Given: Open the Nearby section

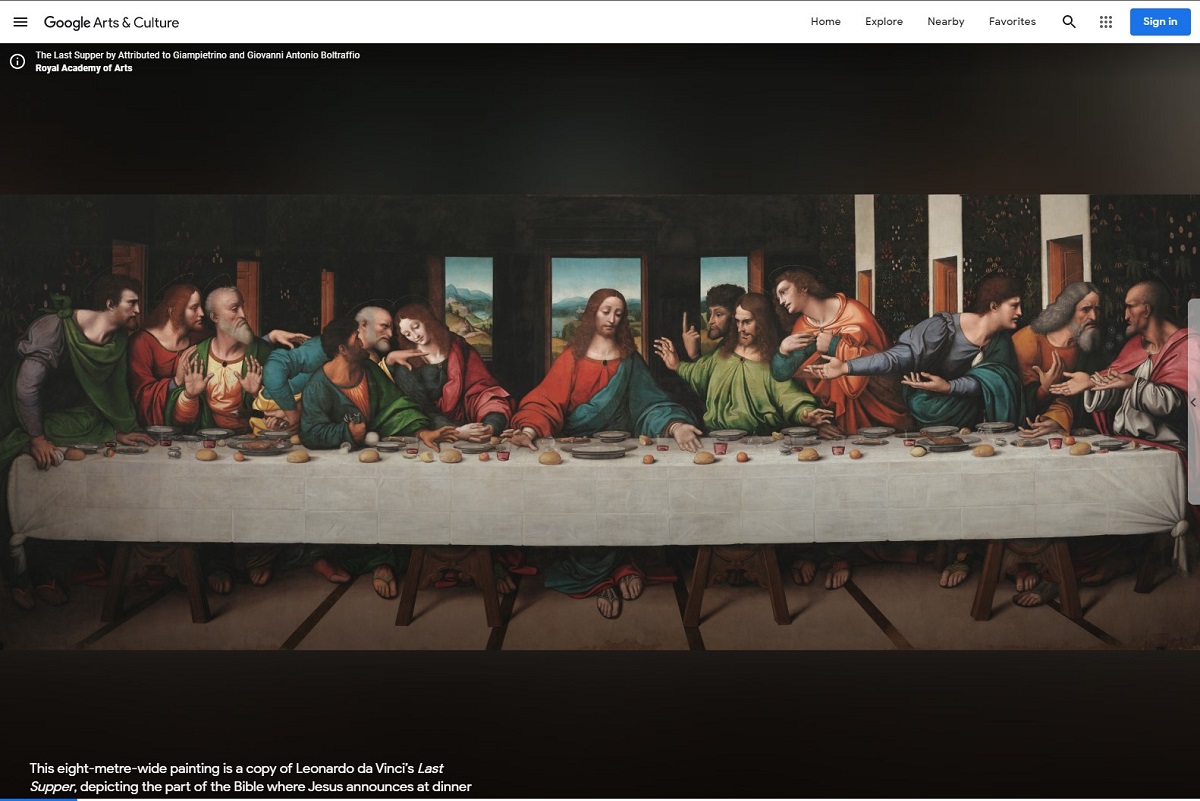Looking at the screenshot, I should tap(946, 22).
